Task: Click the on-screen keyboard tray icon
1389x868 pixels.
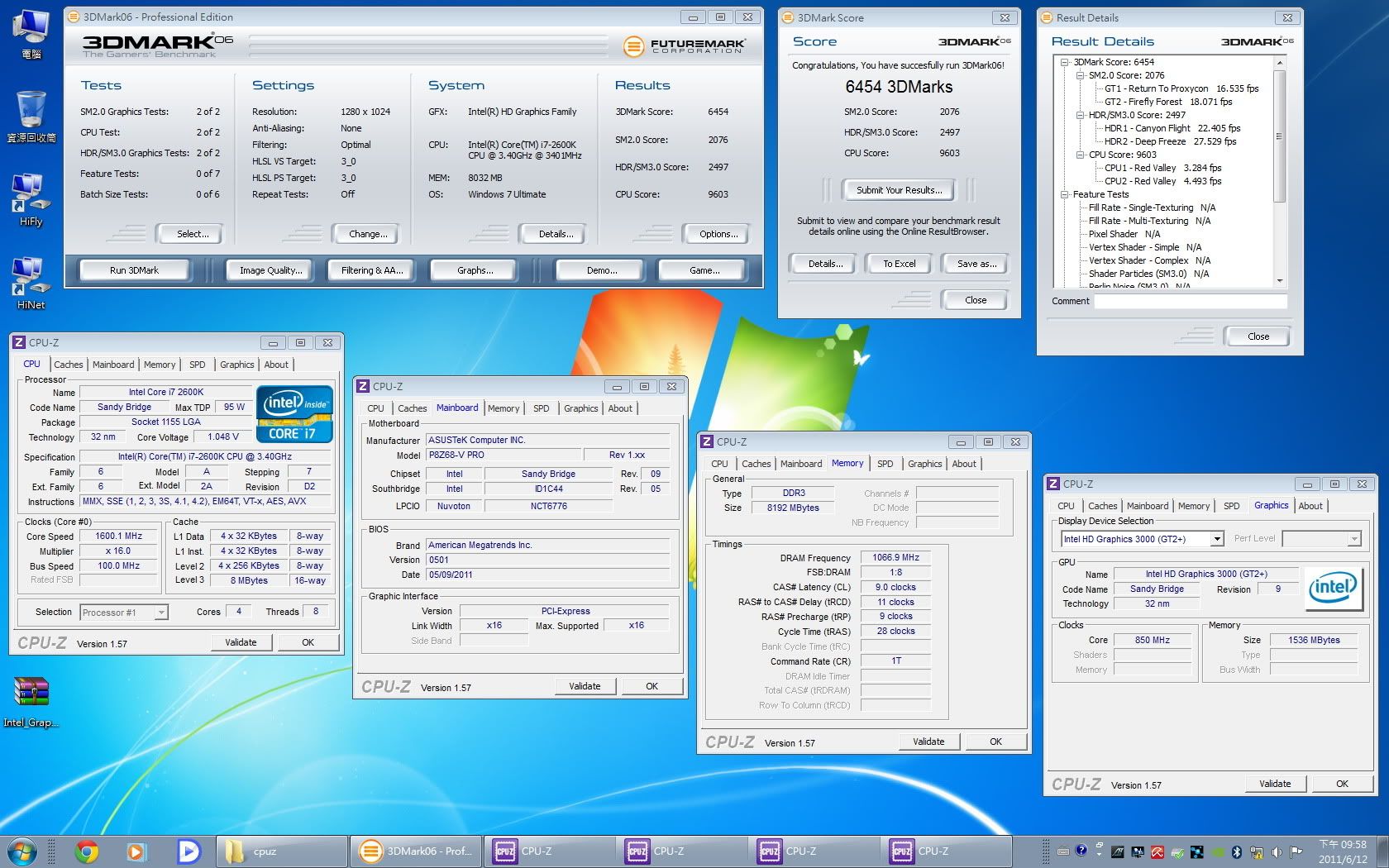Action: 1062,851
